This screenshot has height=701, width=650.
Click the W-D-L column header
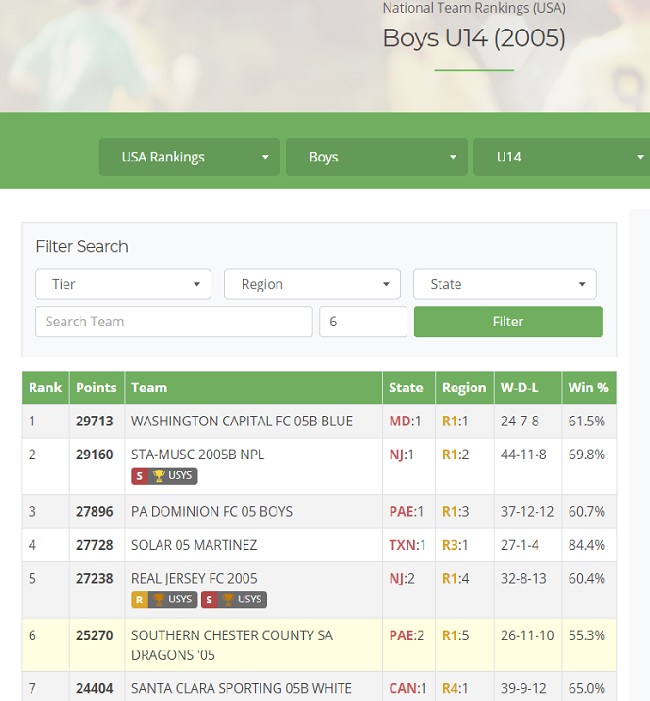(x=528, y=388)
